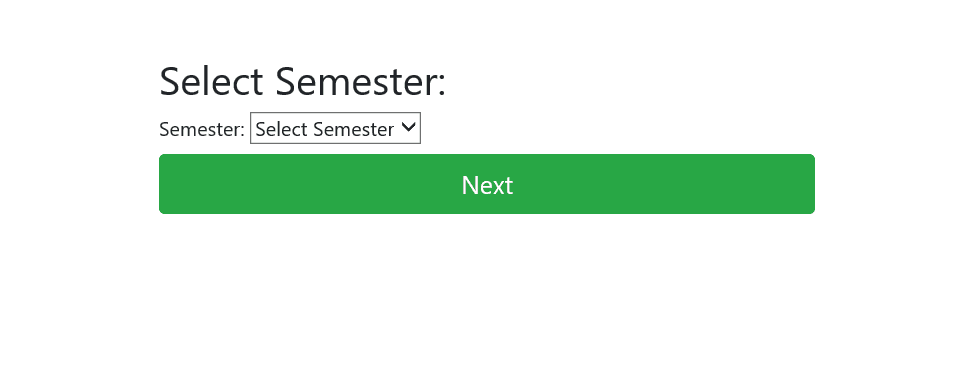The width and height of the screenshot is (960, 373).
Task: Click the down arrow beside Select Semester
Action: tap(408, 127)
